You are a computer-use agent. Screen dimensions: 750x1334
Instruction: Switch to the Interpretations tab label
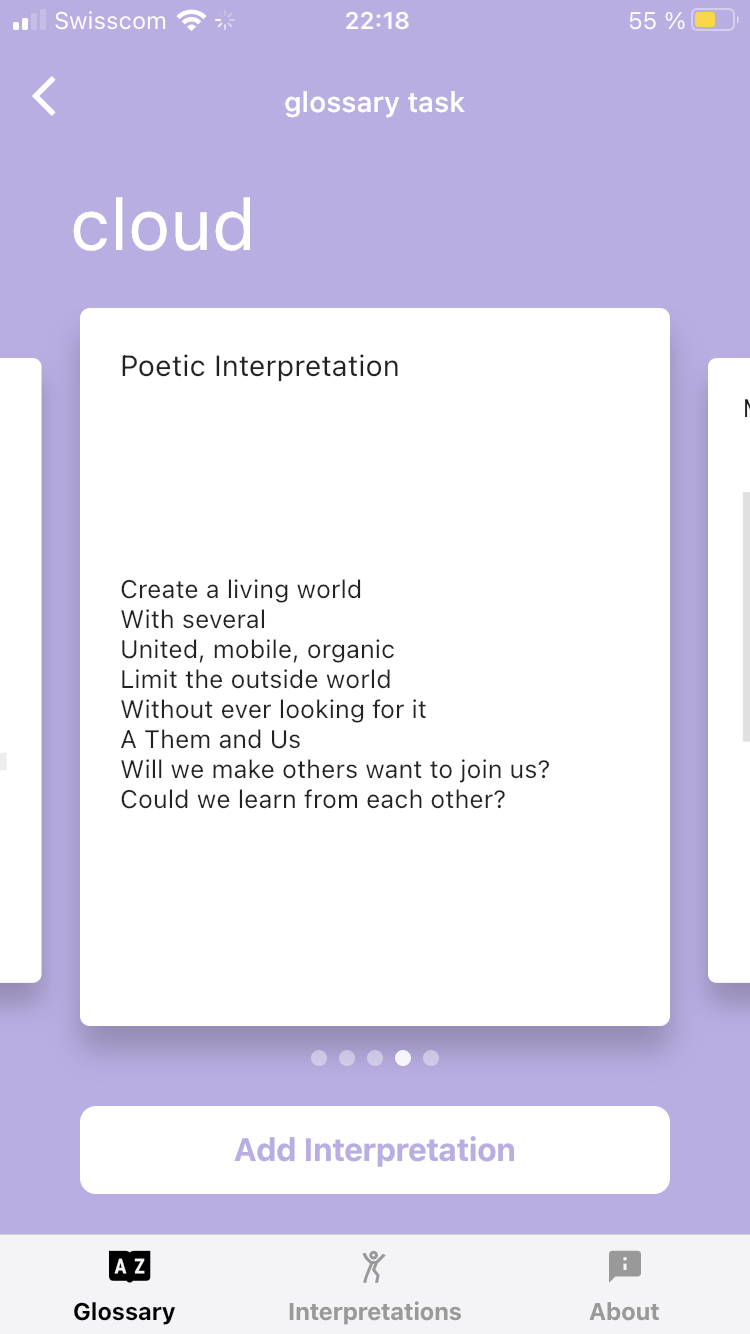tap(374, 1311)
